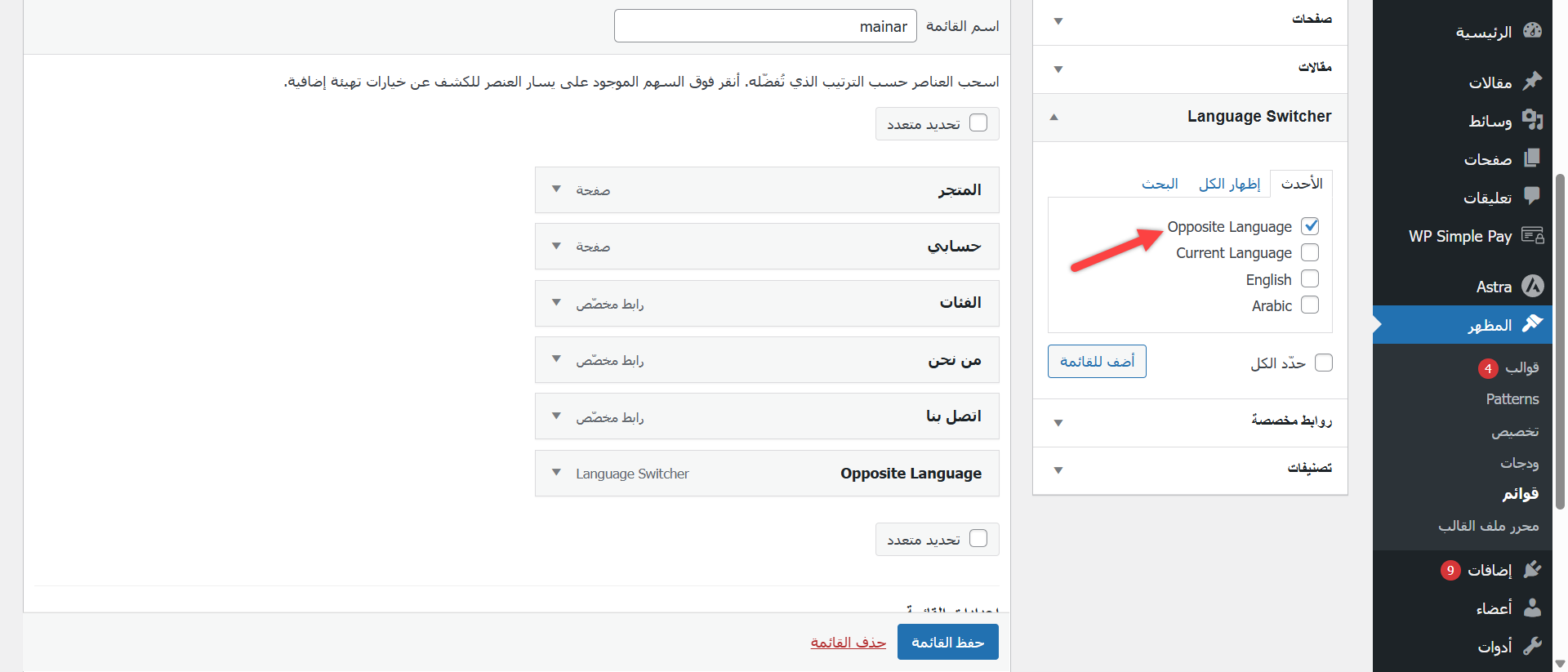This screenshot has height=672, width=1568.
Task: Open the تخصيص submenu item
Action: tap(1515, 431)
